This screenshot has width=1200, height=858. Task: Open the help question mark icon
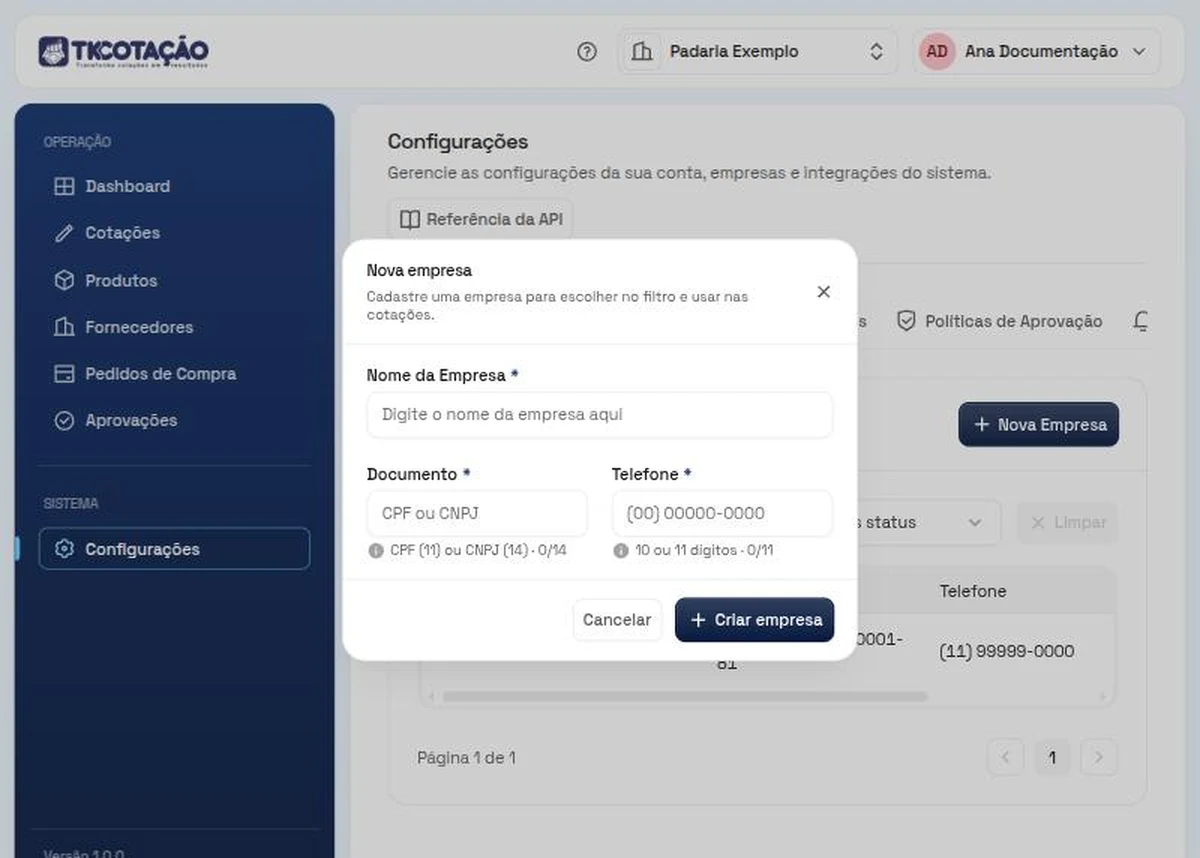coord(587,52)
